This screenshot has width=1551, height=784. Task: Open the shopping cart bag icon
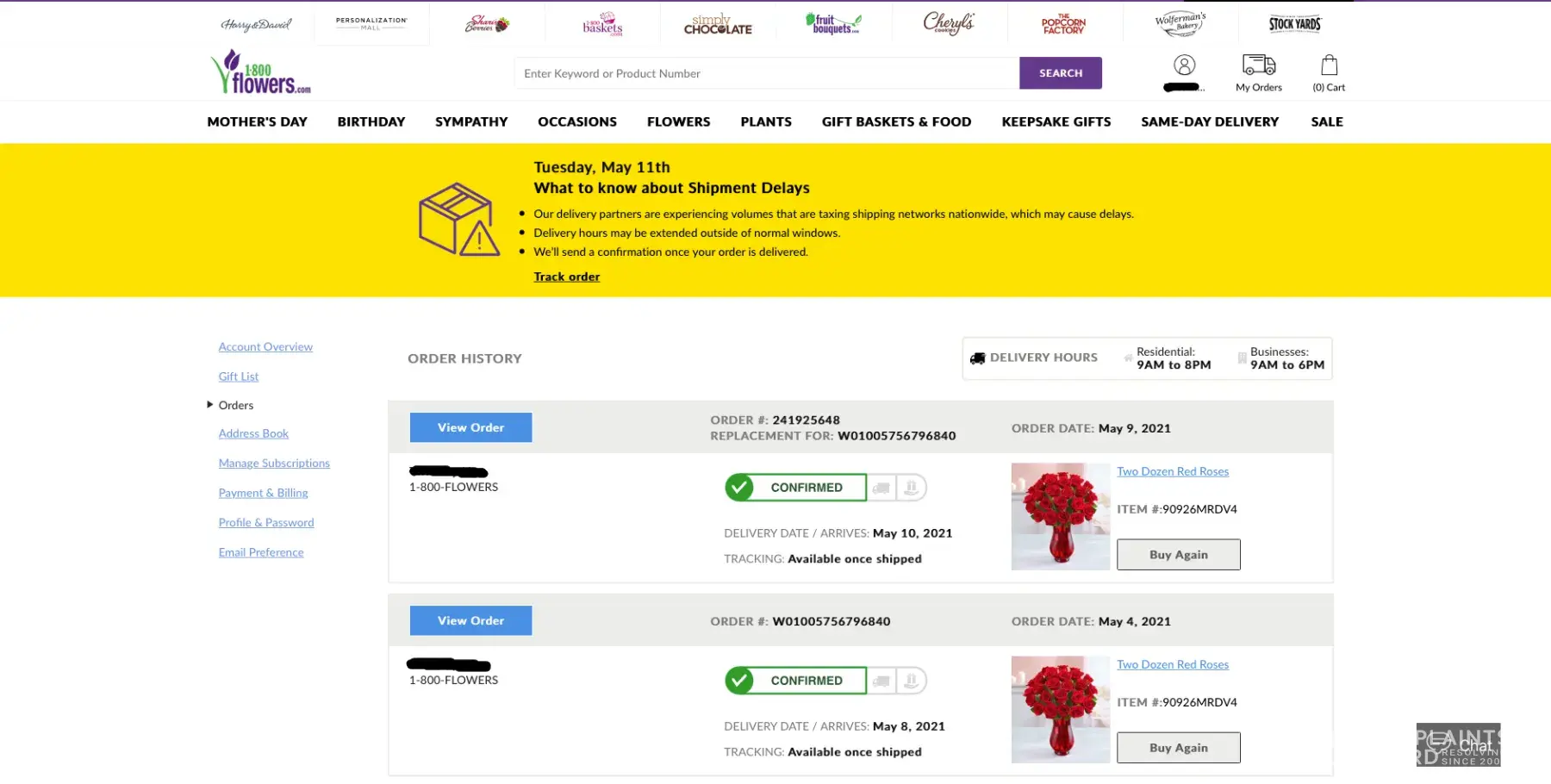1329,65
